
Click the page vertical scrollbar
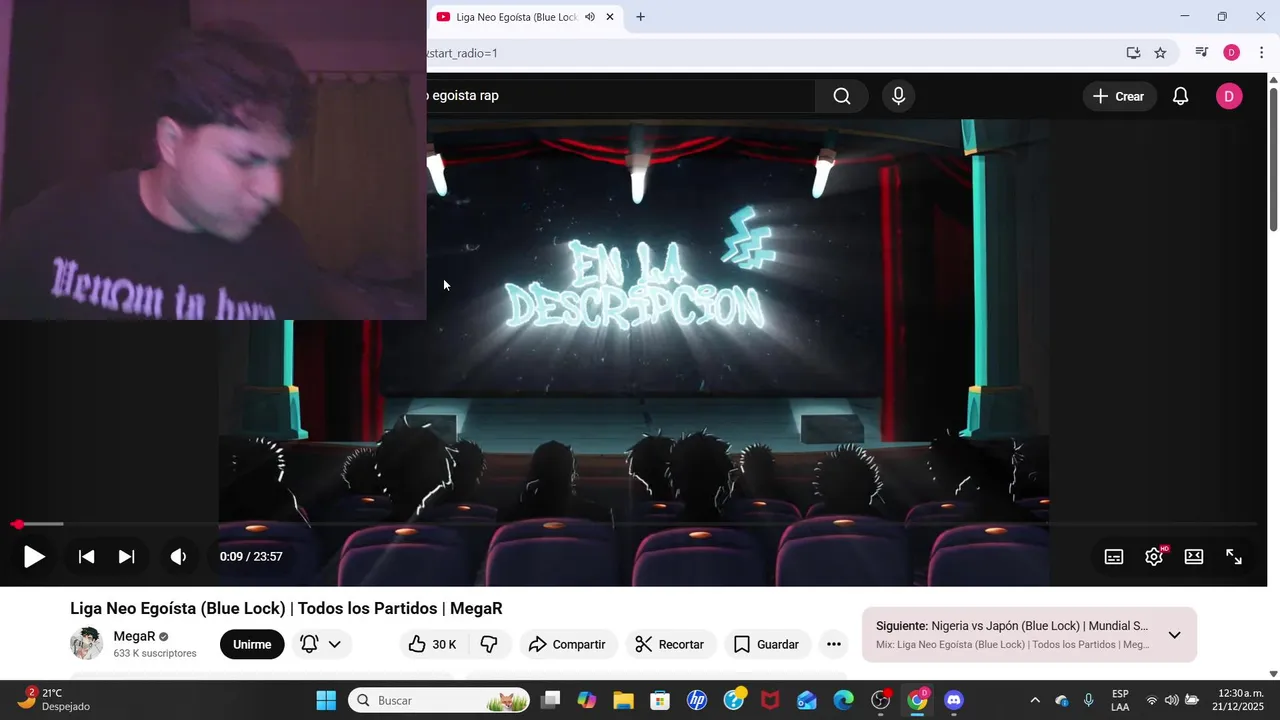pyautogui.click(x=1273, y=160)
